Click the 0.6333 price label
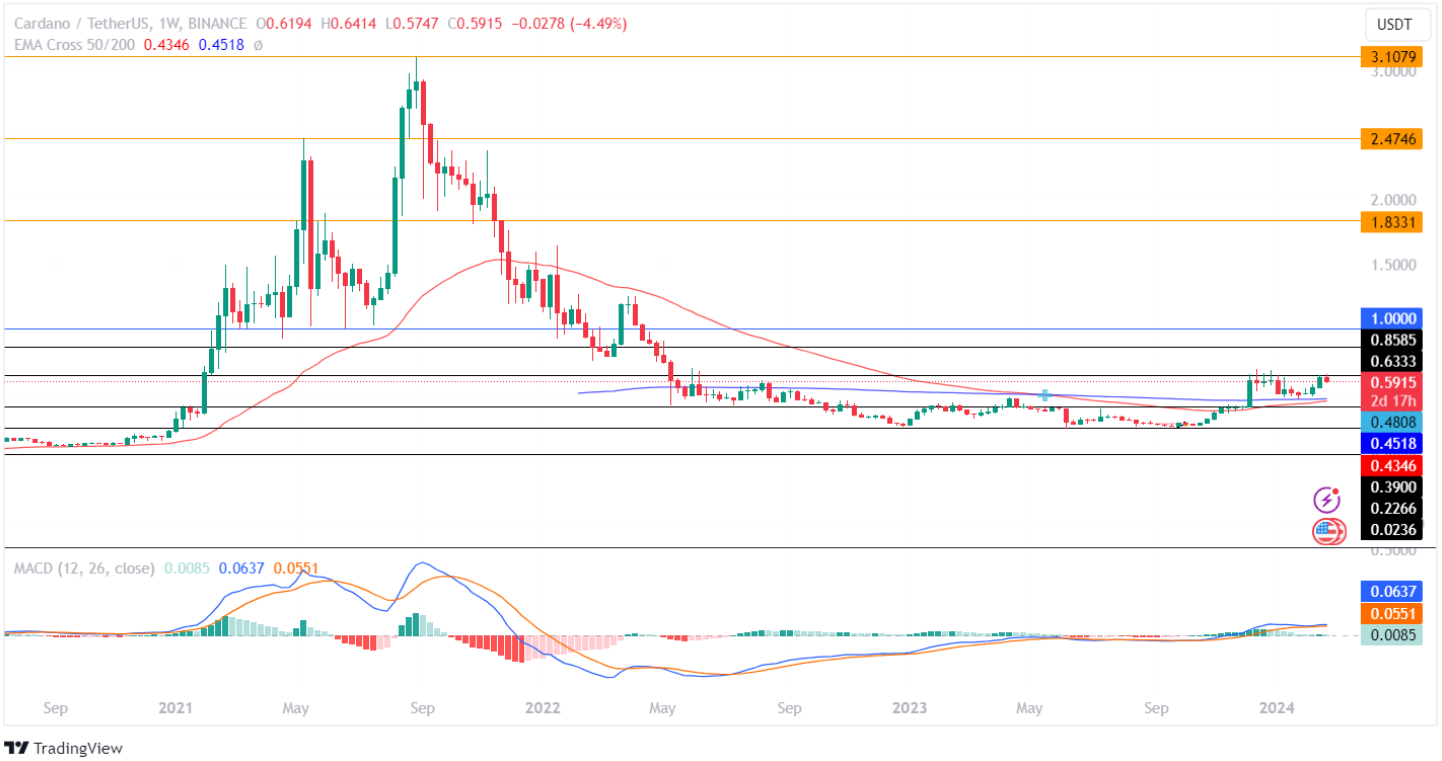The height and width of the screenshot is (761, 1442). 1392,360
